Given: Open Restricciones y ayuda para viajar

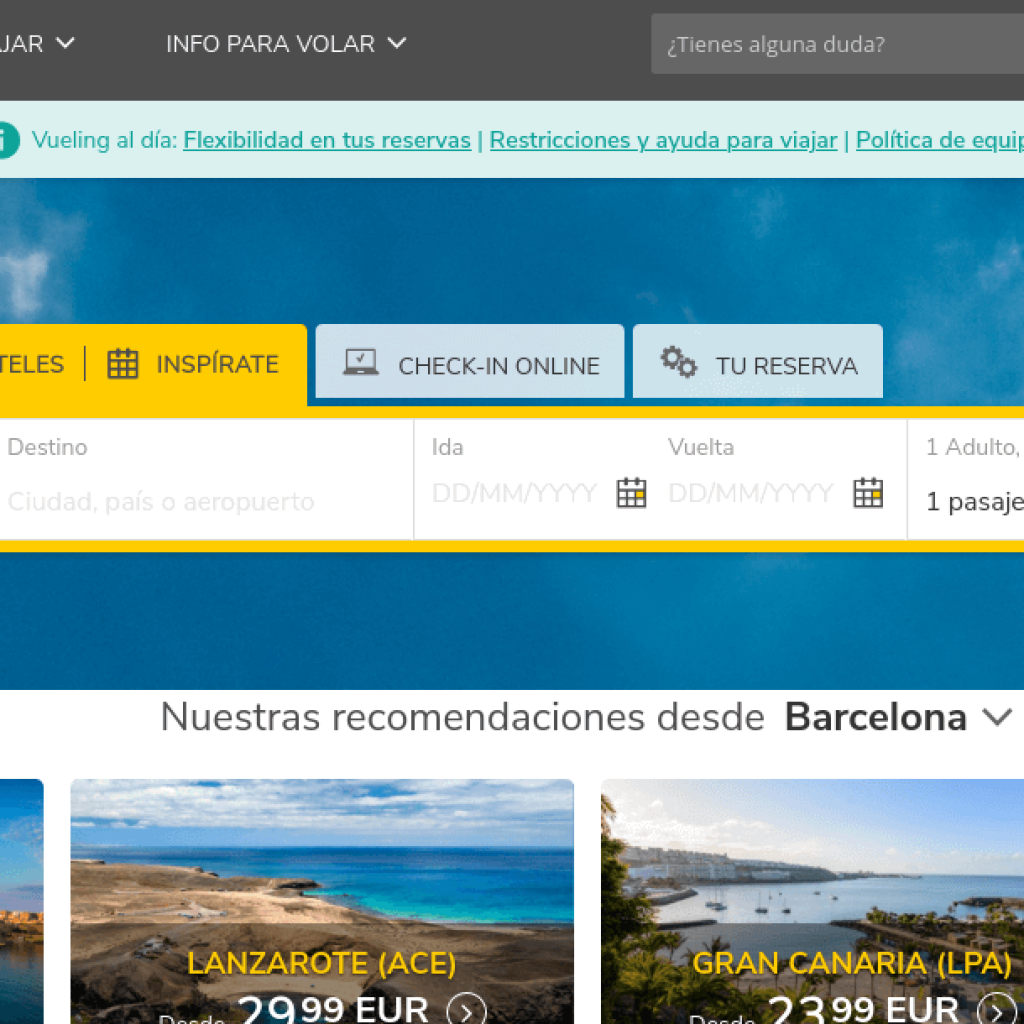Looking at the screenshot, I should coord(663,141).
